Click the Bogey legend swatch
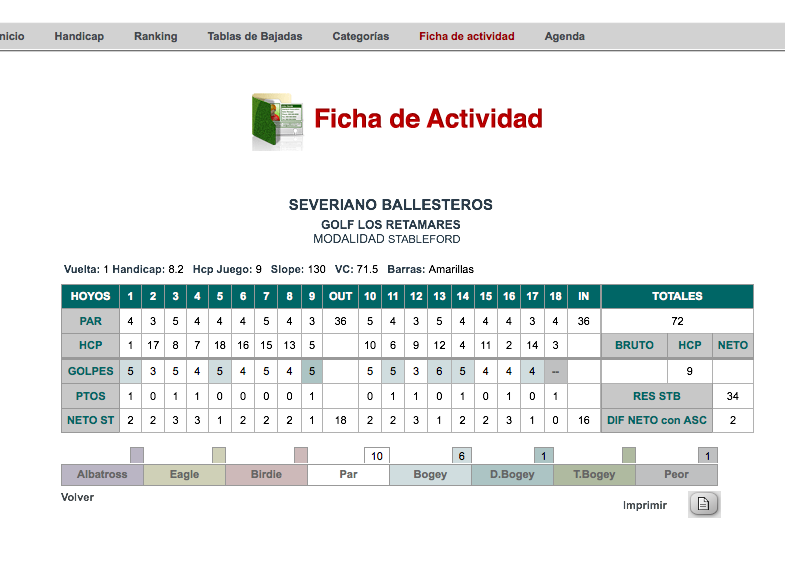 click(x=431, y=474)
